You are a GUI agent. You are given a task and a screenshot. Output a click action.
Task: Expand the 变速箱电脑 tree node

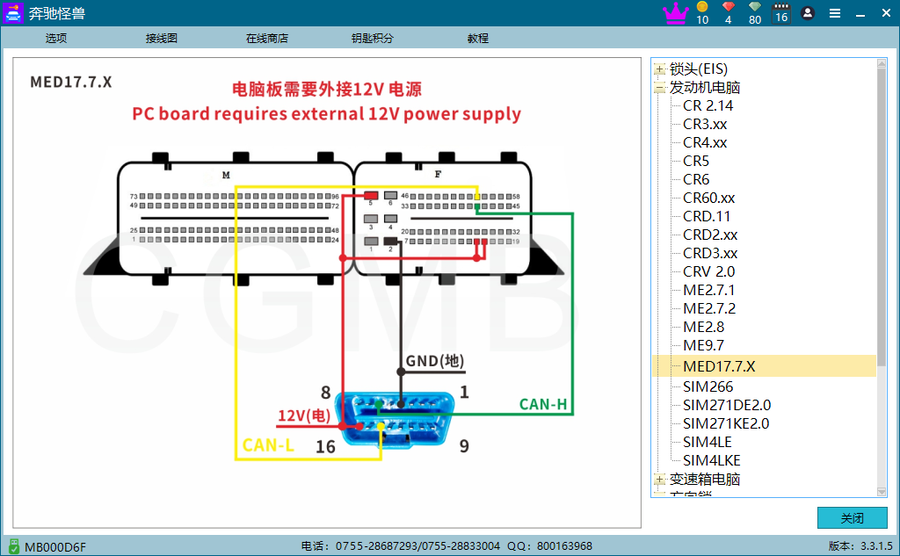coord(660,479)
